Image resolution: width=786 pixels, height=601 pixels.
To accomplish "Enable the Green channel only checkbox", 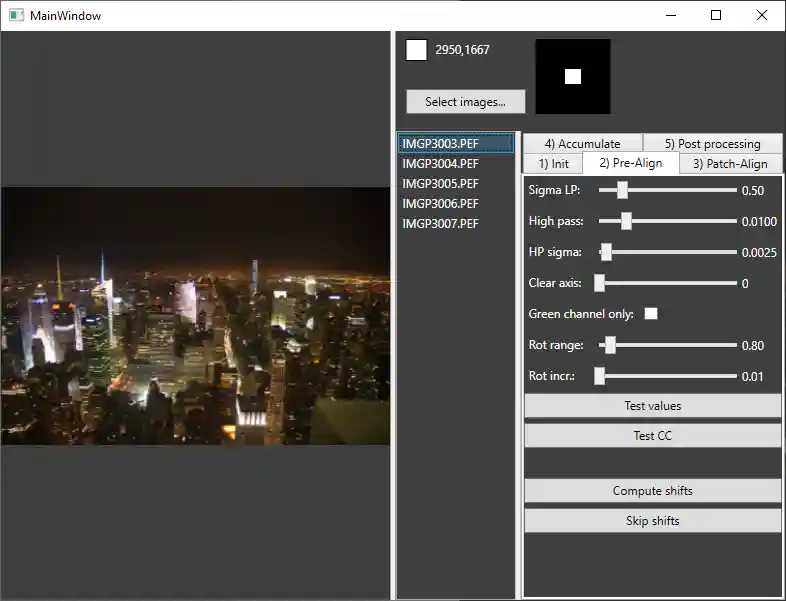I will pyautogui.click(x=651, y=314).
